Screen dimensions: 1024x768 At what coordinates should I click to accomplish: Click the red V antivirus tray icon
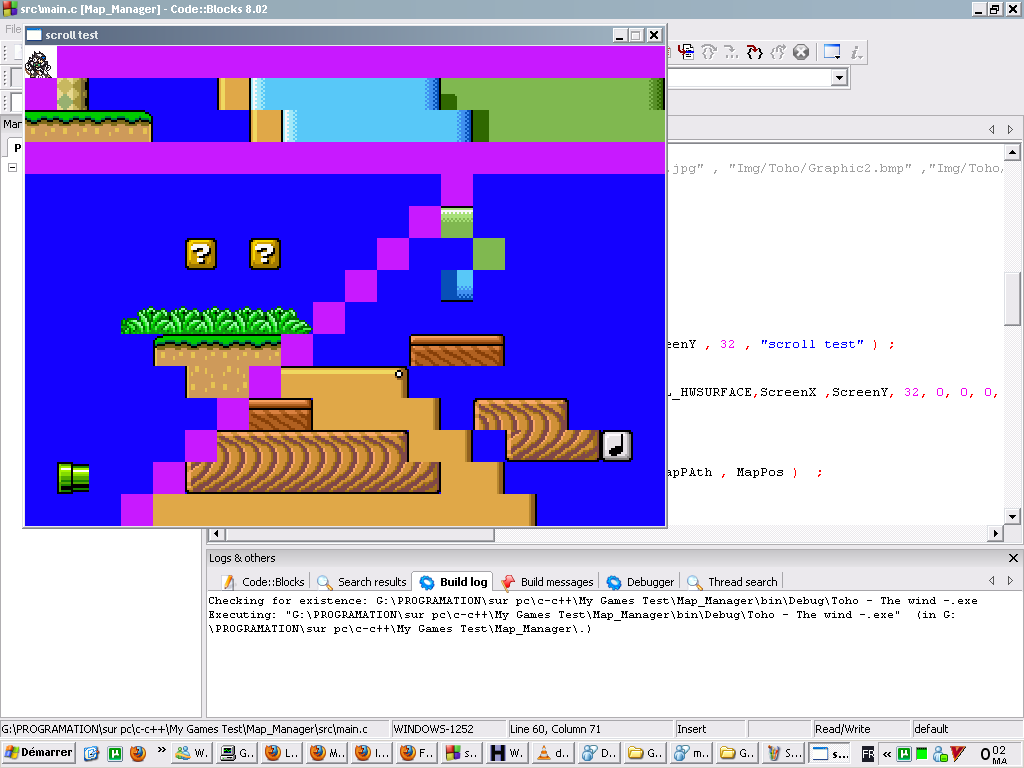point(958,754)
